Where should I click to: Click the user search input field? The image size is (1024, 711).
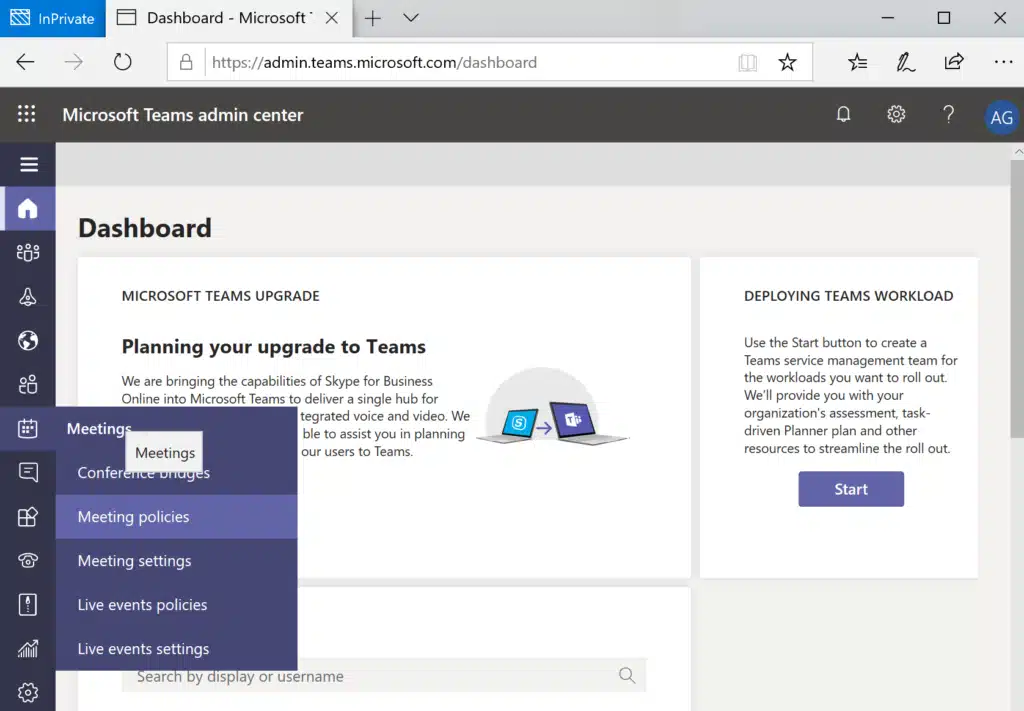tap(370, 677)
